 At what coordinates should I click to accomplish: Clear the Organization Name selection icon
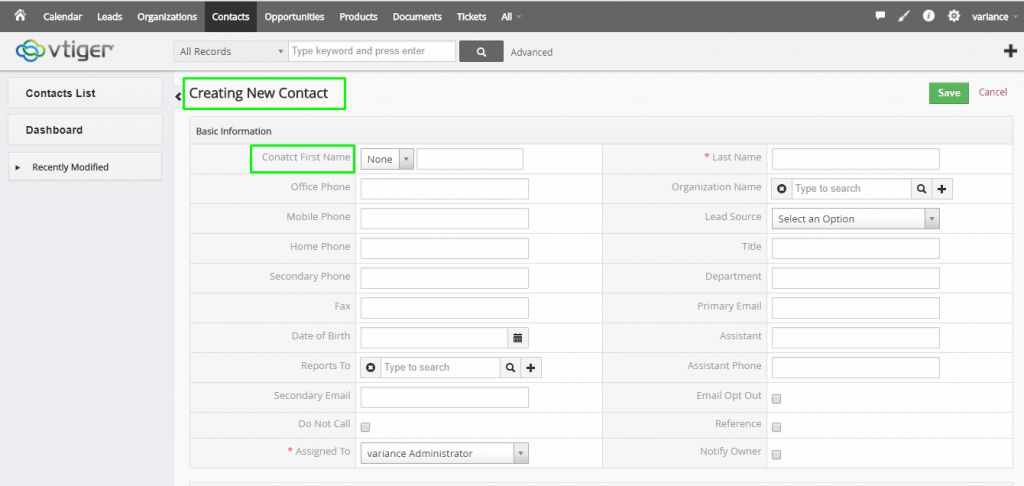point(782,189)
